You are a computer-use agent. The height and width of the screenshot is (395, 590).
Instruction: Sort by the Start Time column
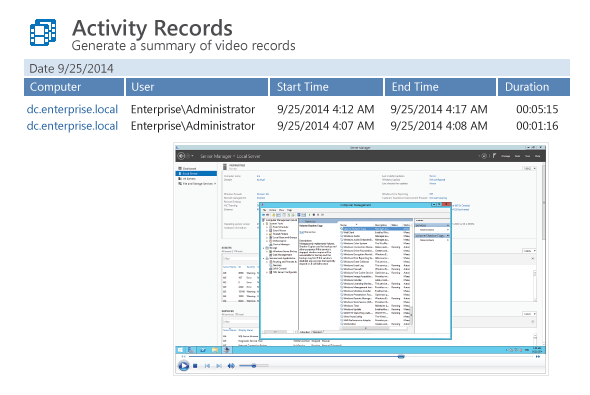(x=326, y=87)
